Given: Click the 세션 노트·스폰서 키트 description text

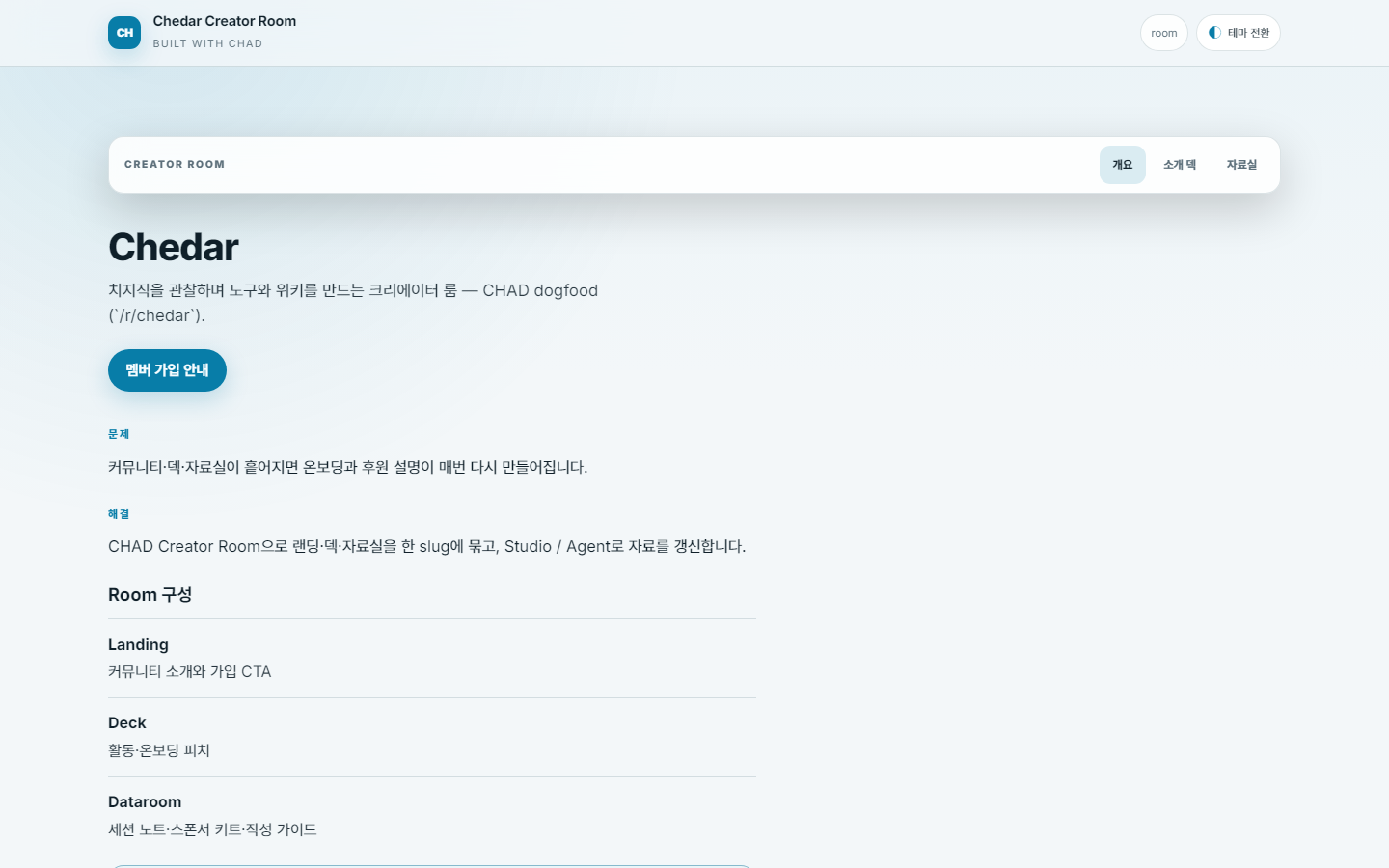Looking at the screenshot, I should (212, 829).
